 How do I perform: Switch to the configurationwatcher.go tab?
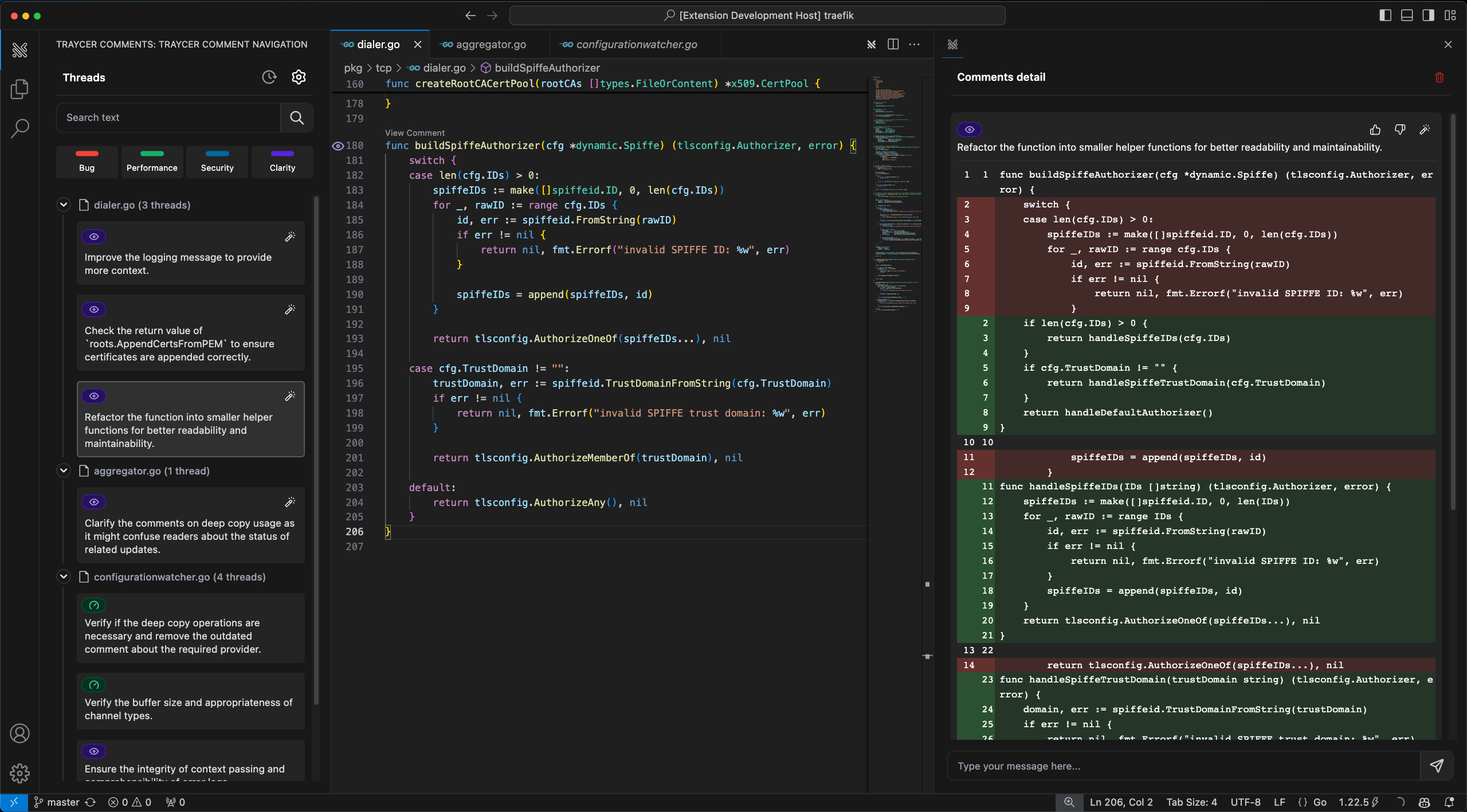point(636,44)
